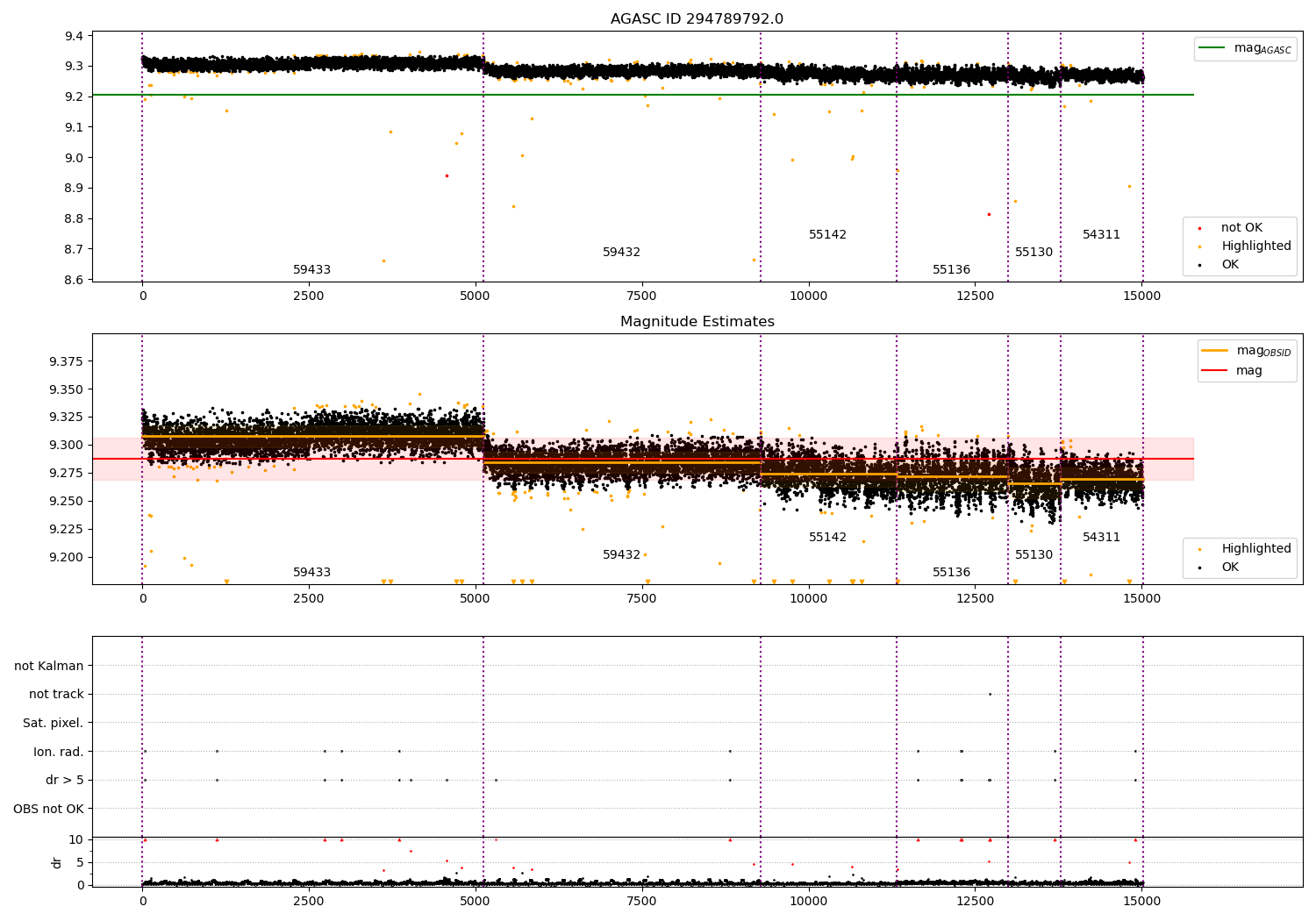Click obsid label 59433 in the top plot
The height and width of the screenshot is (921, 1316).
tap(311, 270)
